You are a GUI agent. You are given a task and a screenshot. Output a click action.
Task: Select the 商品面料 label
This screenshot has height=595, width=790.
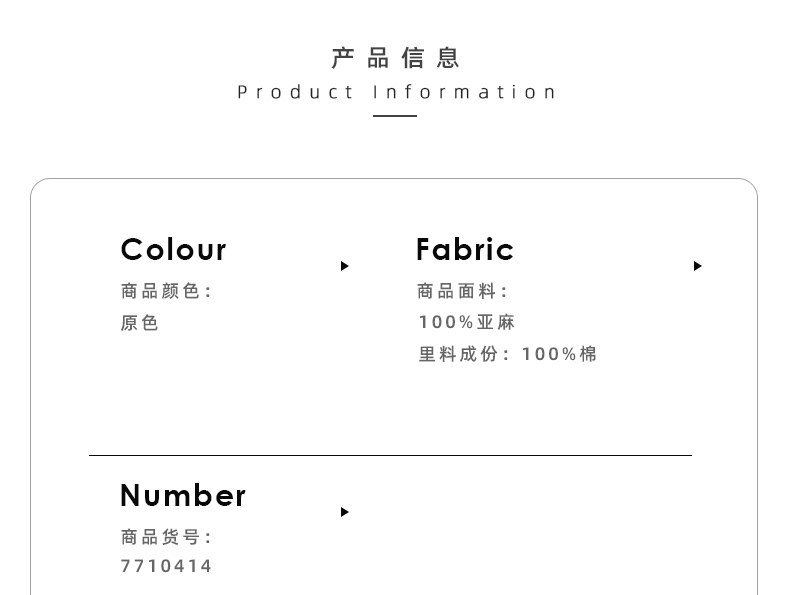pyautogui.click(x=462, y=292)
